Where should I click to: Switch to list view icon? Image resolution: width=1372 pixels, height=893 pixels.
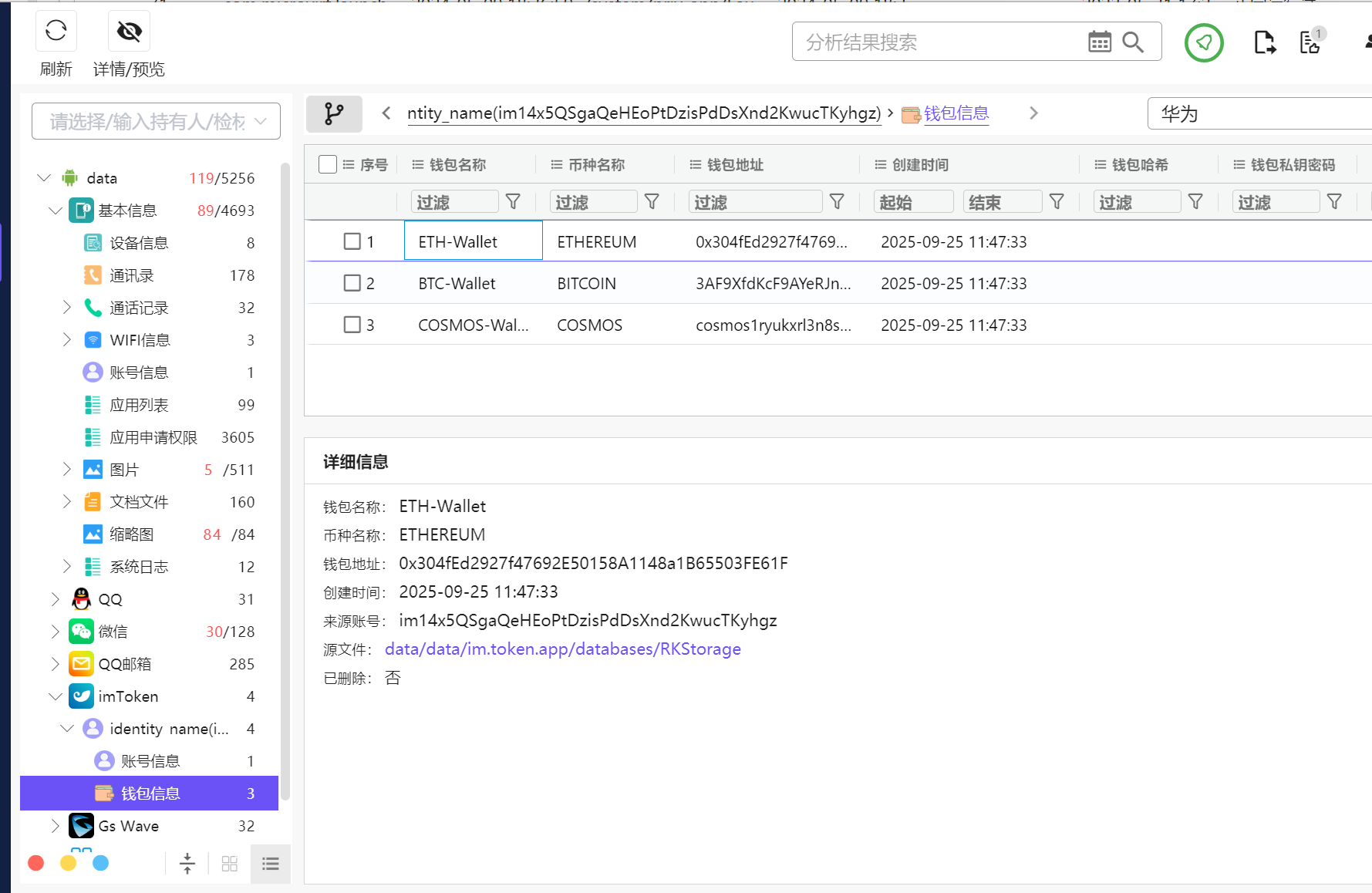point(271,864)
